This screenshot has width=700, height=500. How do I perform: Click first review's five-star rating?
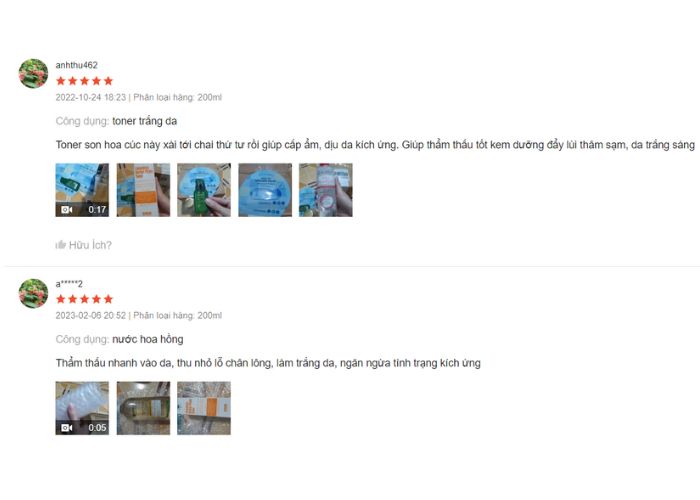click(84, 81)
